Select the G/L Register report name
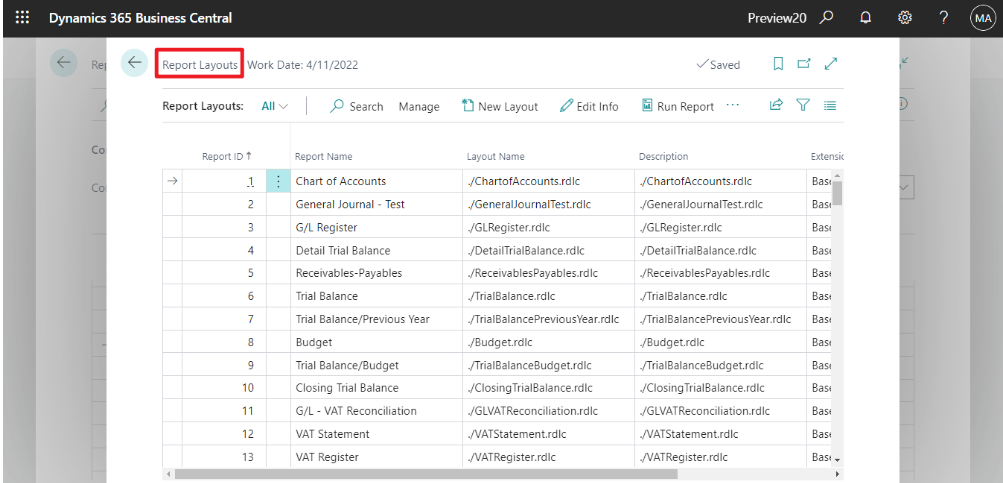 click(x=326, y=227)
